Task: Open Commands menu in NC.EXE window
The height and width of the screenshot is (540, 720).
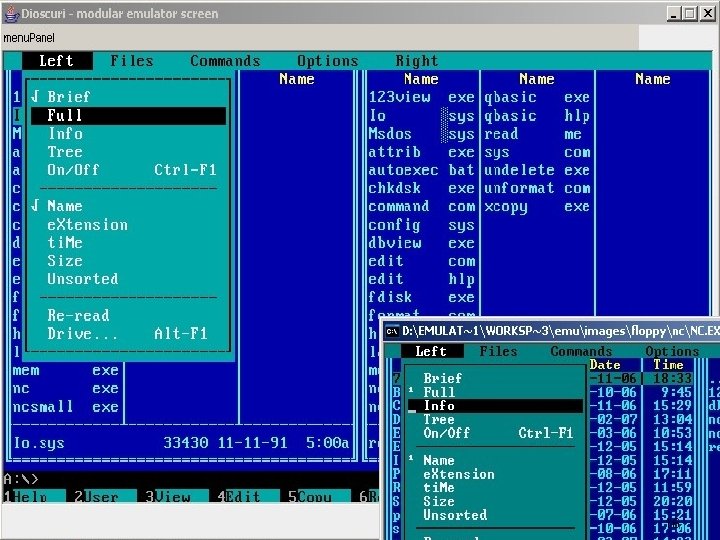Action: (x=581, y=351)
